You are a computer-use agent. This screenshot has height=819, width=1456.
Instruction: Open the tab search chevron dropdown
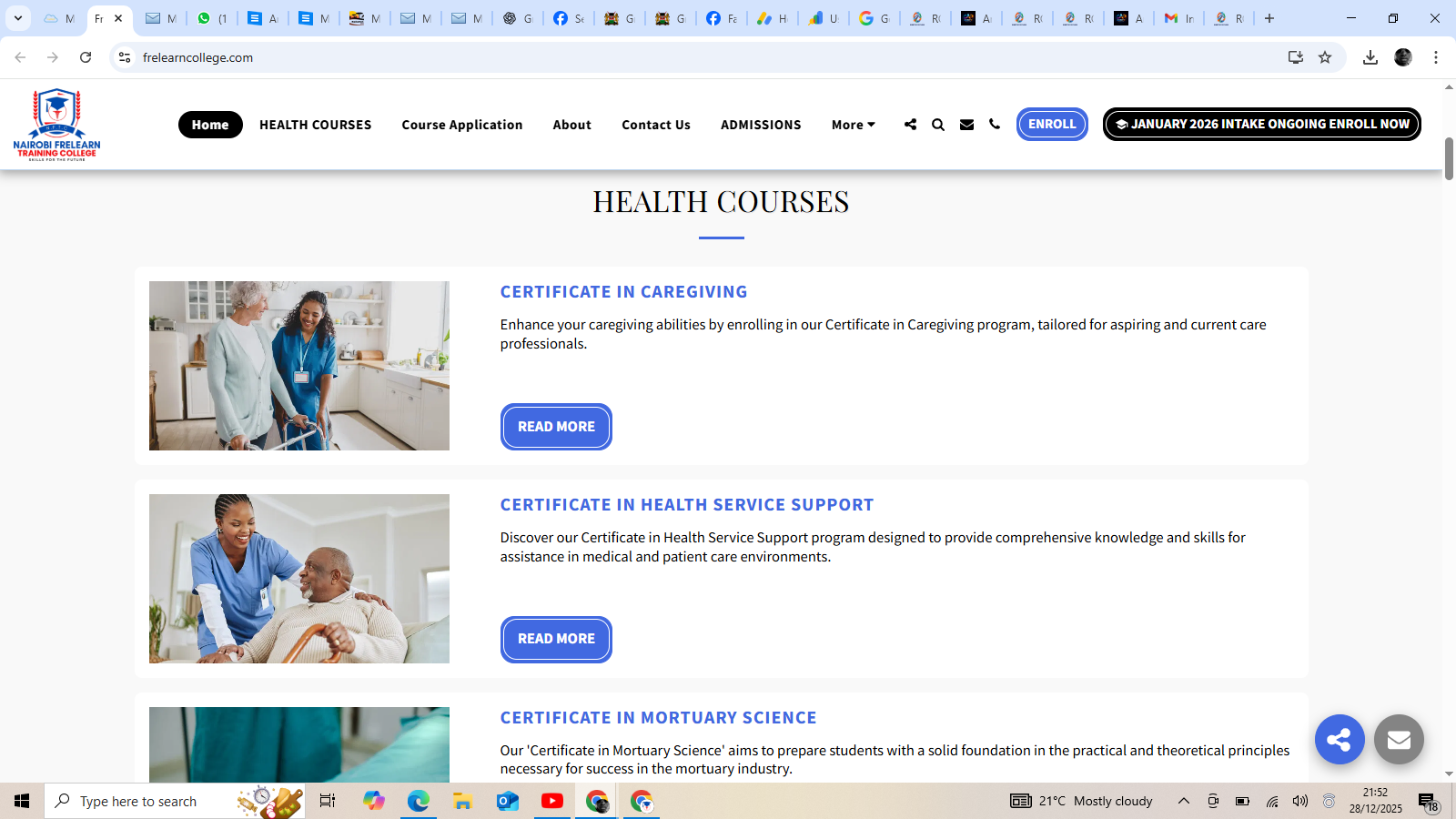tap(18, 18)
